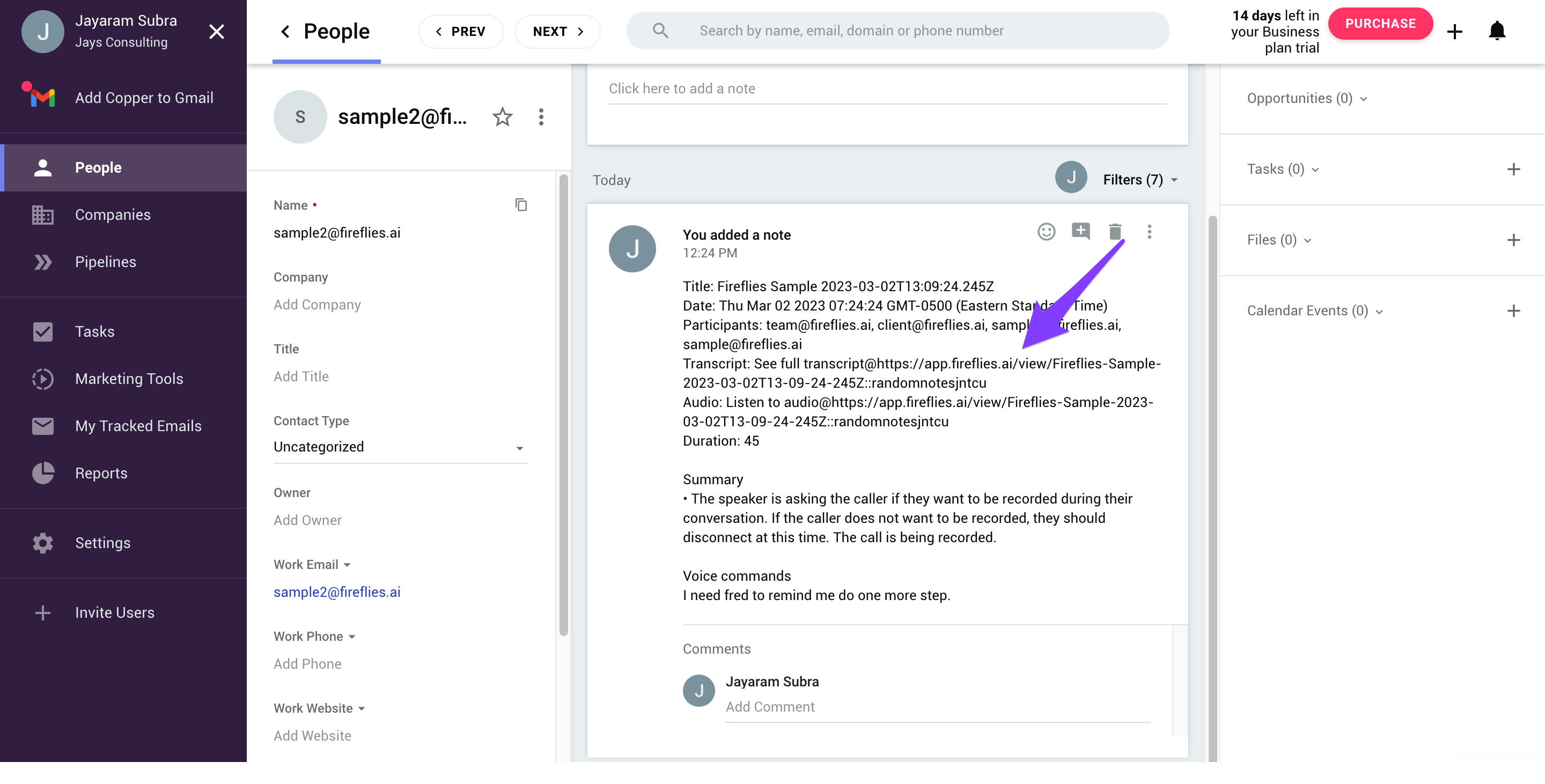Click here to add a note field

[887, 88]
